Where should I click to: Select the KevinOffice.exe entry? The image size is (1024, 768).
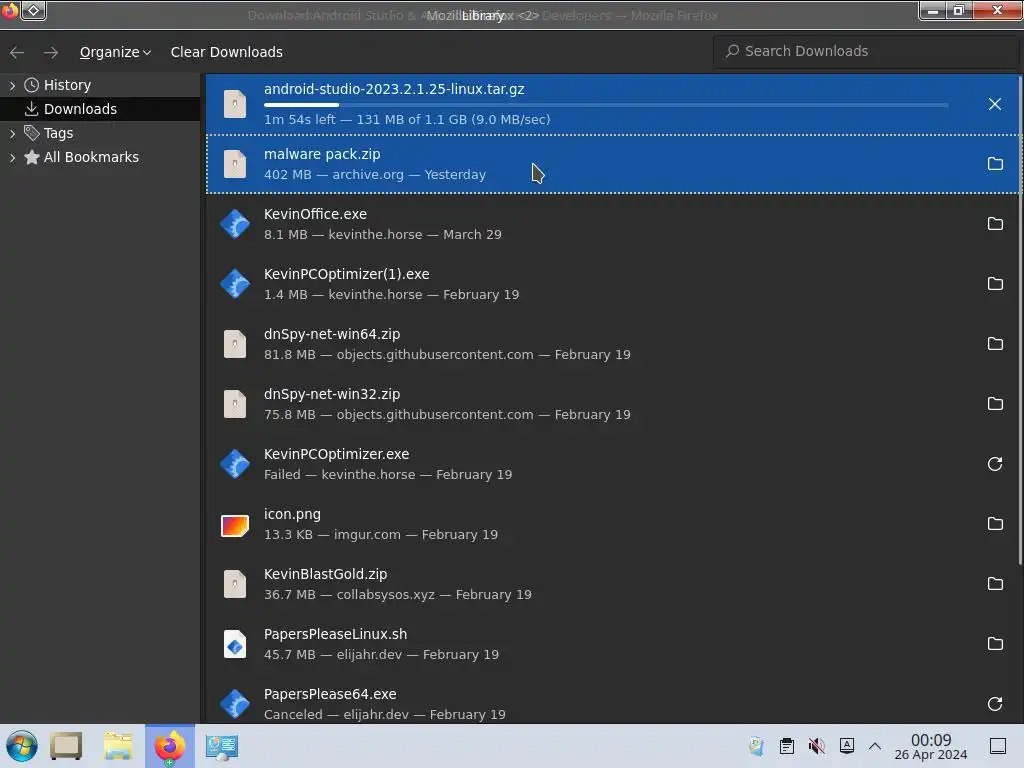(613, 224)
